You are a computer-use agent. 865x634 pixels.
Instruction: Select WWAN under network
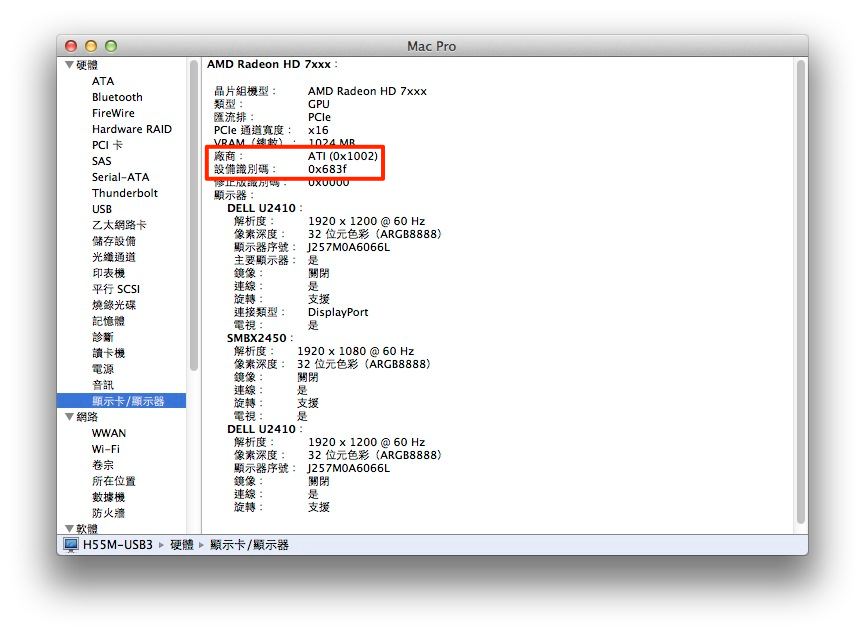click(109, 433)
